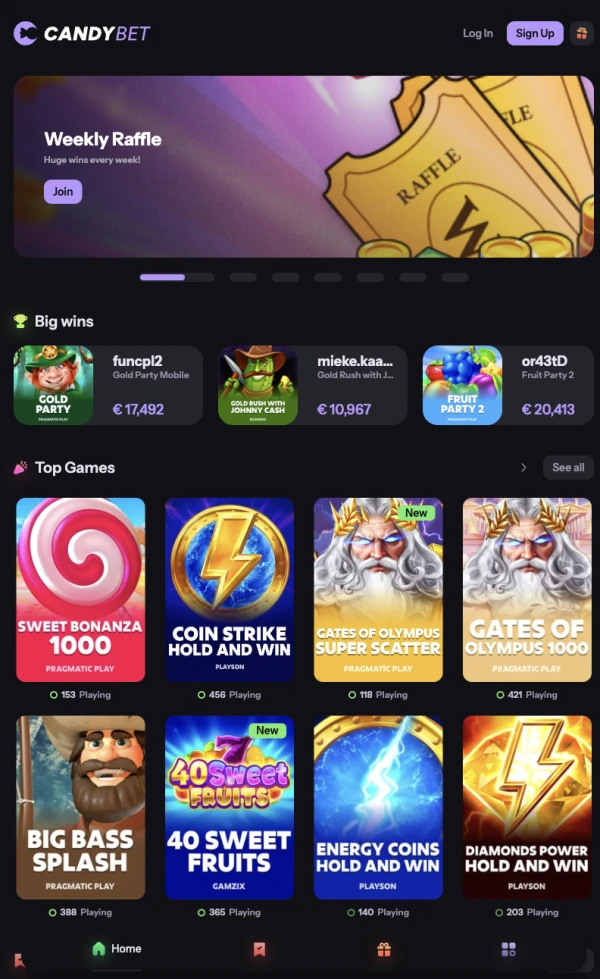The image size is (600, 979).
Task: Open funcpl2's Gold Party big win card
Action: (108, 385)
